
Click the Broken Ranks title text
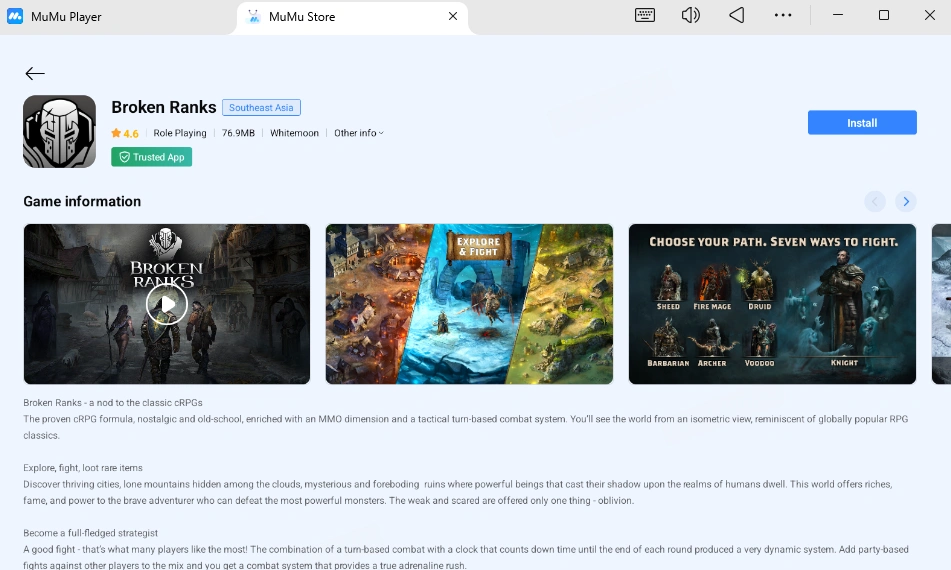click(x=164, y=107)
